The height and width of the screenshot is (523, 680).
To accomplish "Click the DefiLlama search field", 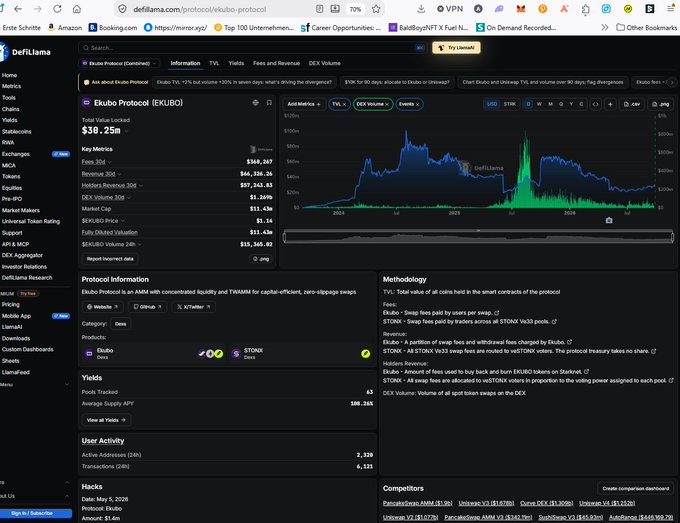I will pos(252,48).
